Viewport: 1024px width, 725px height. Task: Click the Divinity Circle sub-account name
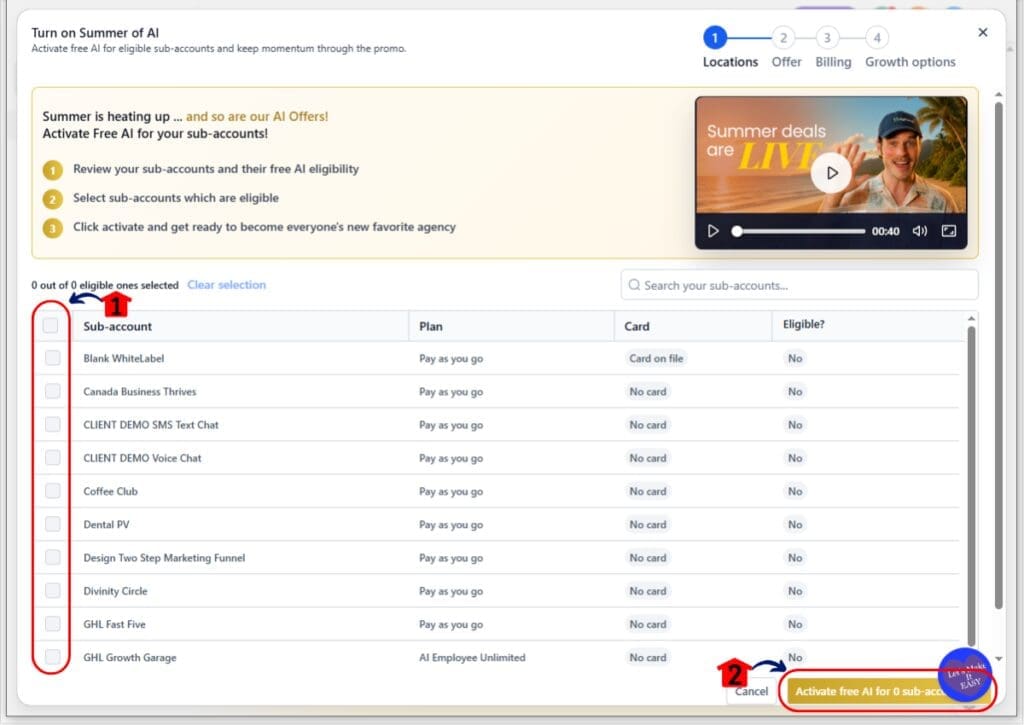[116, 591]
